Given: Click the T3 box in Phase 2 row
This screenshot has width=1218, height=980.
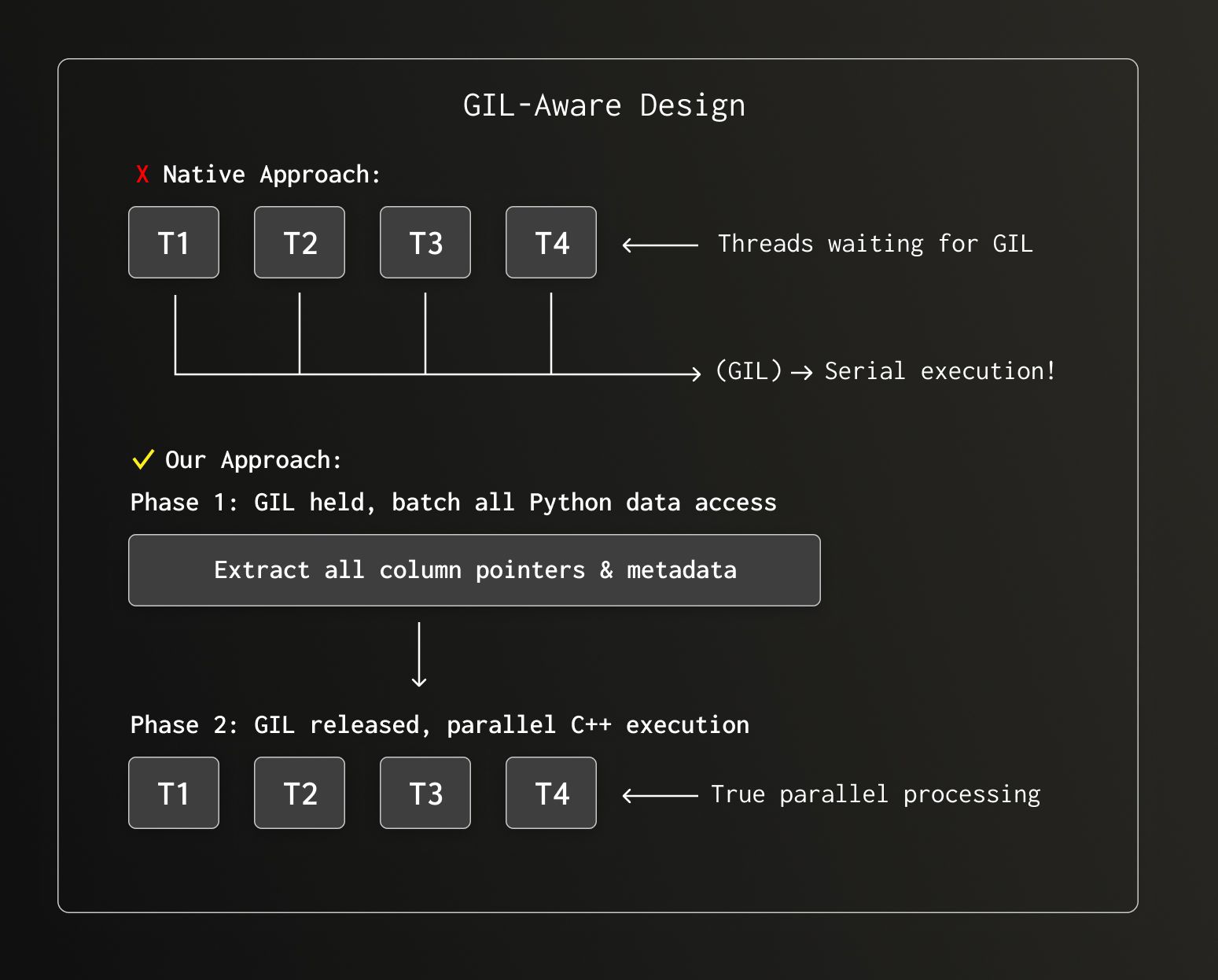Looking at the screenshot, I should [425, 793].
